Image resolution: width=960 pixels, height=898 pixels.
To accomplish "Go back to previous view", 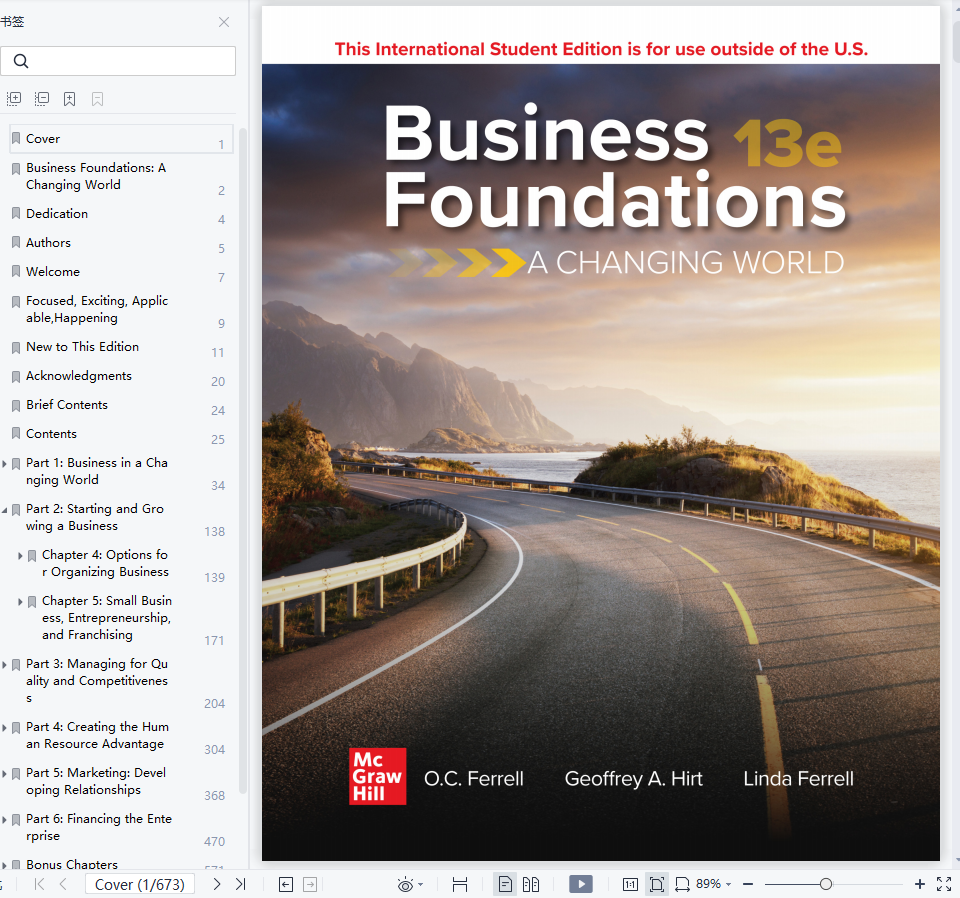I will (x=286, y=885).
